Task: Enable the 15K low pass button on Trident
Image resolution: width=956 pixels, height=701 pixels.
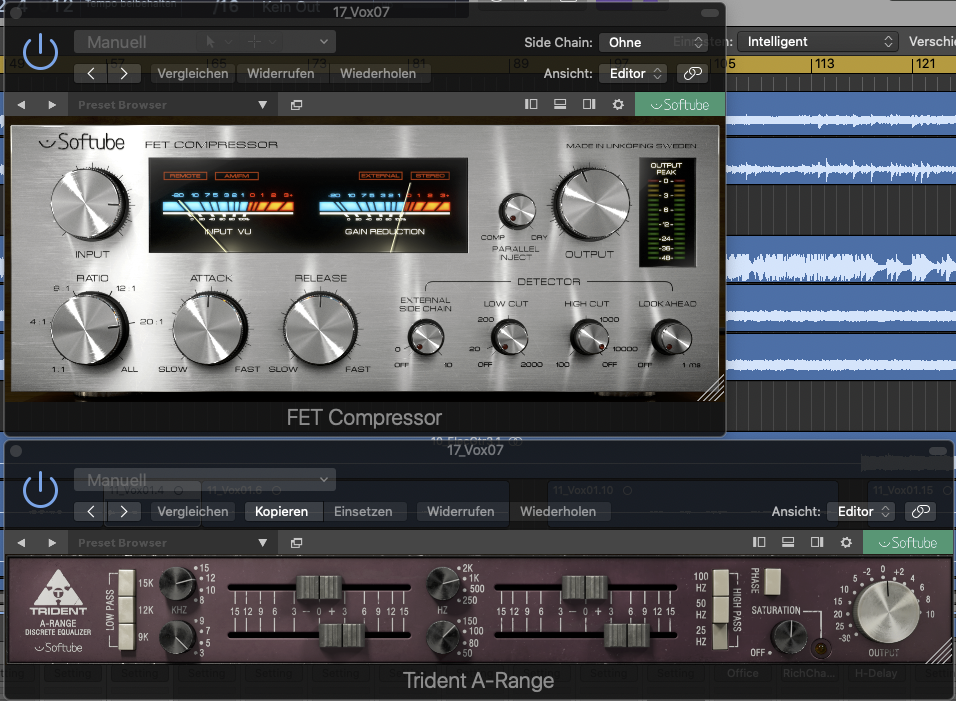Action: coord(126,581)
